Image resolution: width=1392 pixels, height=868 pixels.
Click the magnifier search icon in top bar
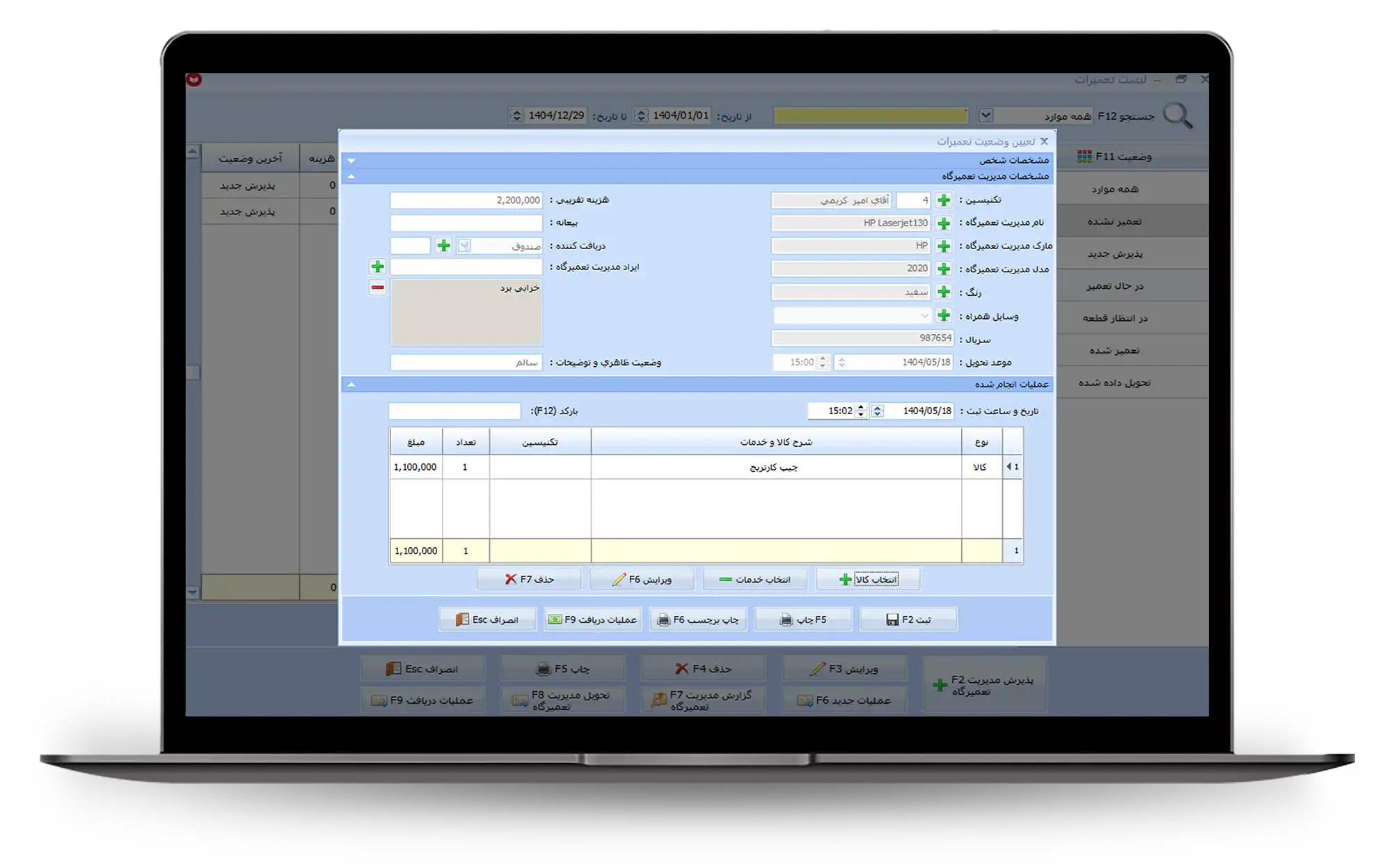point(1178,116)
